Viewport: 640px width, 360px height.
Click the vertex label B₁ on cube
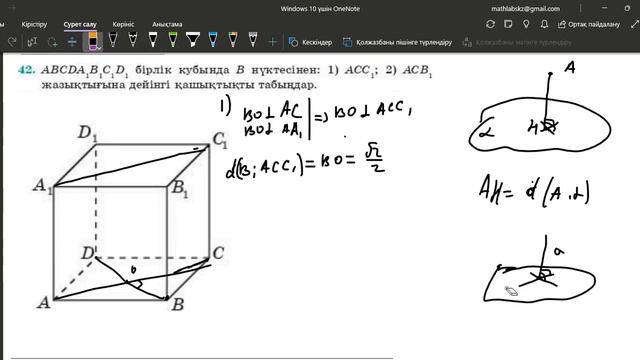(x=180, y=188)
